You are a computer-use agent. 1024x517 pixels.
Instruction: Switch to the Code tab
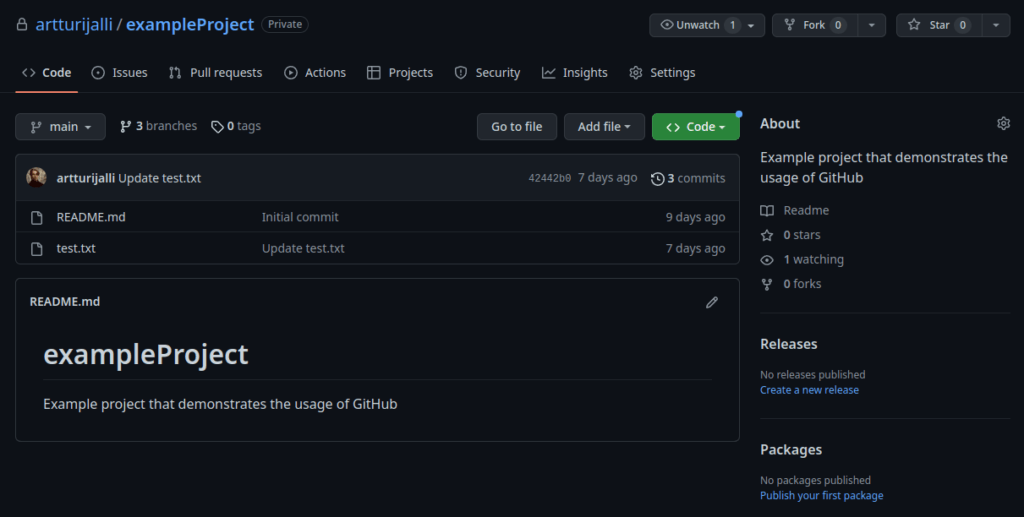click(46, 72)
